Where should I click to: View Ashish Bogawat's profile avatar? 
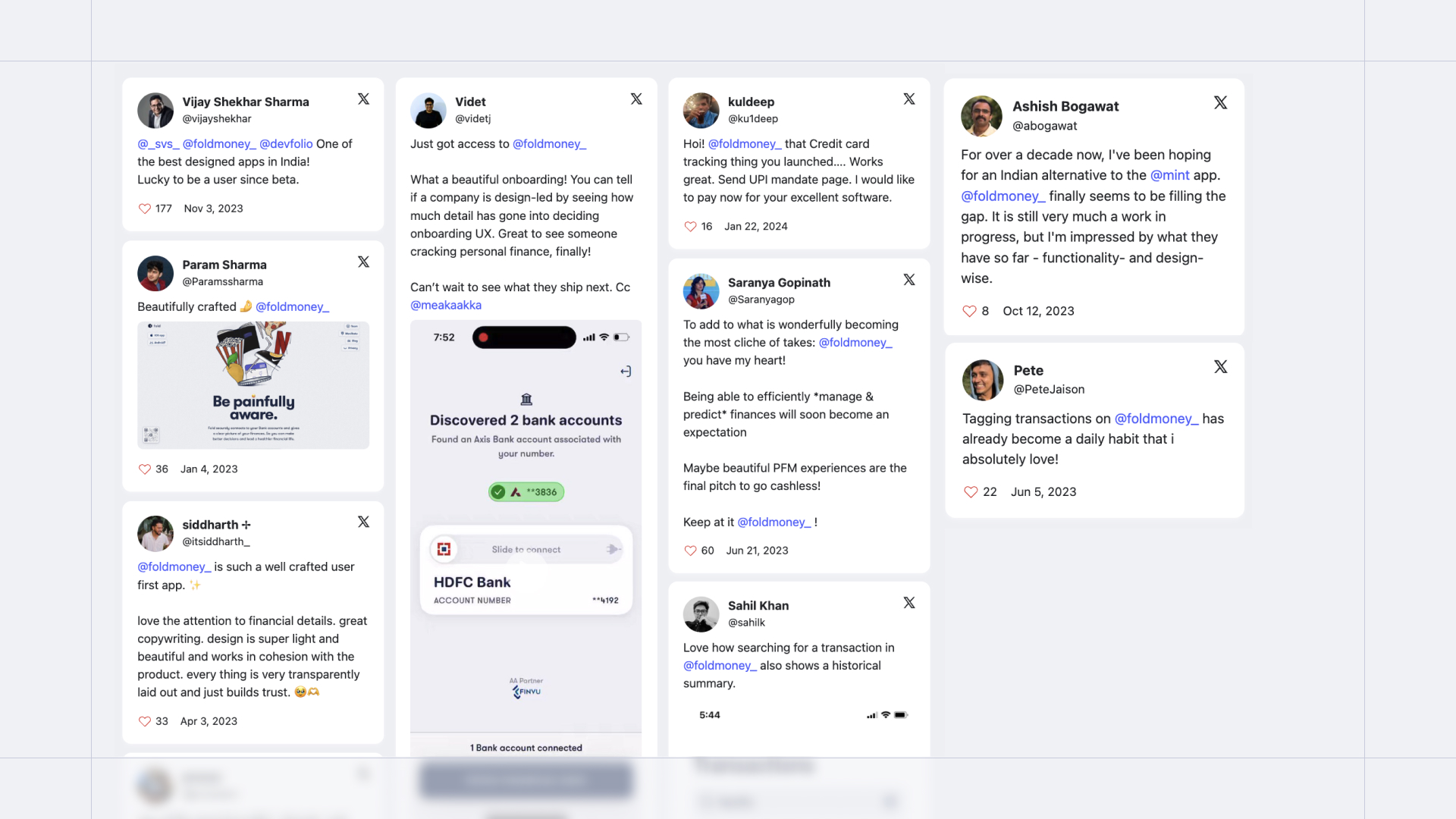(982, 116)
